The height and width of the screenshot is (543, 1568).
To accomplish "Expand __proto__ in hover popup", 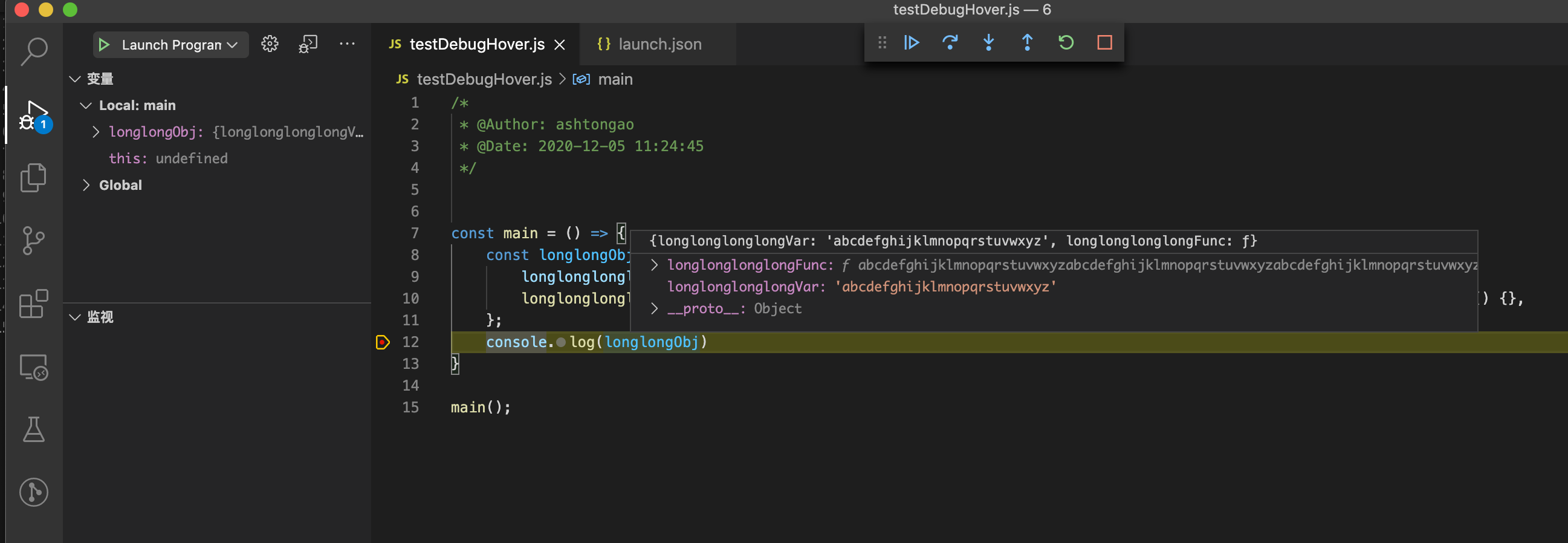I will pos(655,308).
